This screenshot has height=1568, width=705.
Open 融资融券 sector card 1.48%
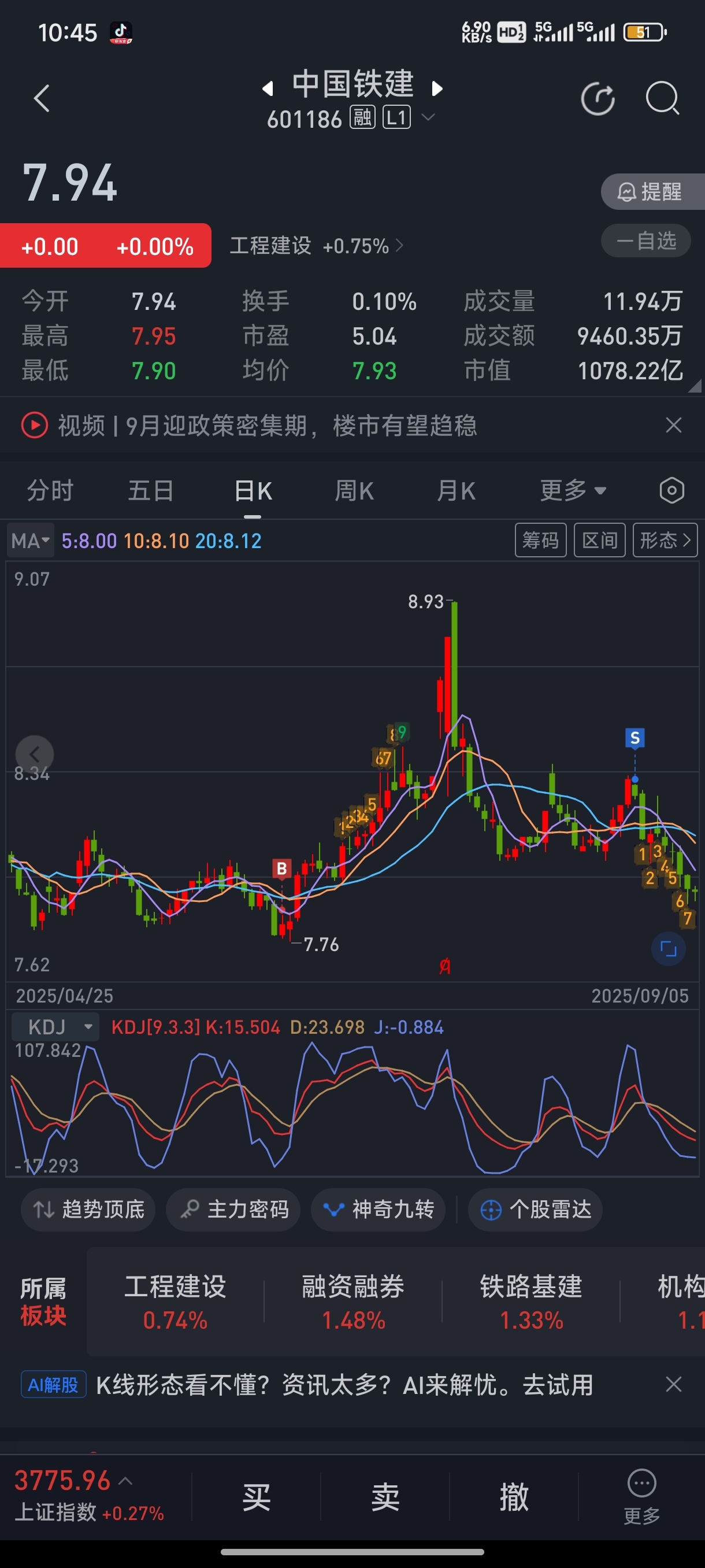pos(354,1301)
